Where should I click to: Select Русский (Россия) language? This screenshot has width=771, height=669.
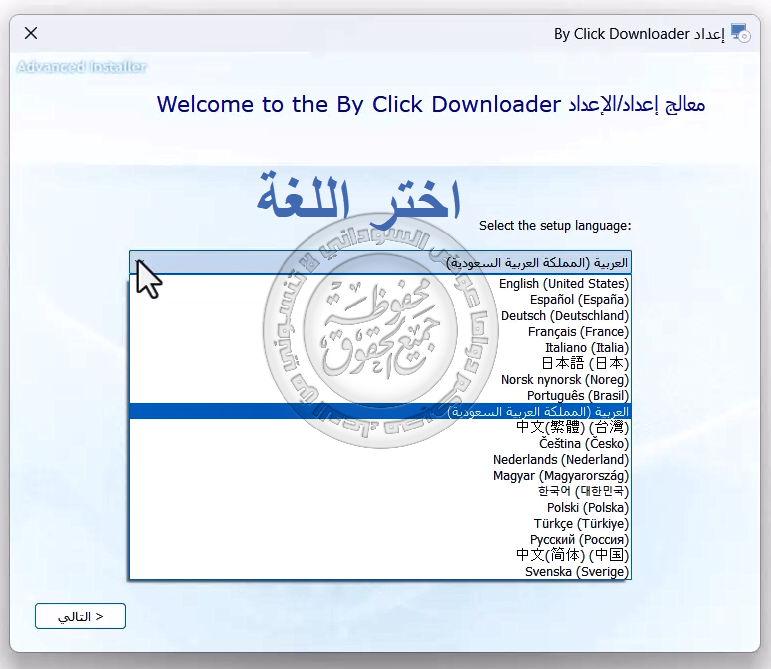click(x=580, y=540)
